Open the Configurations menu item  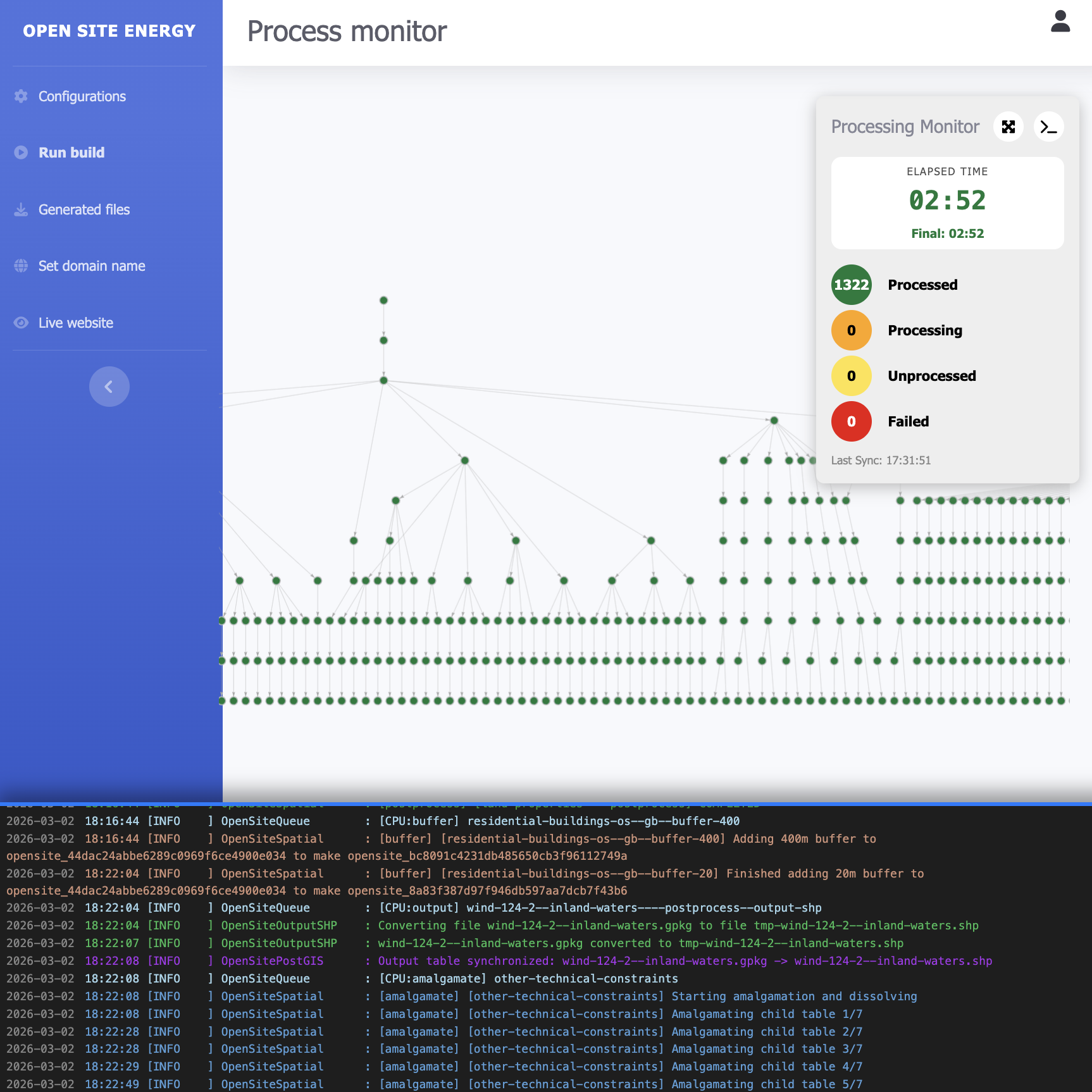pos(82,96)
